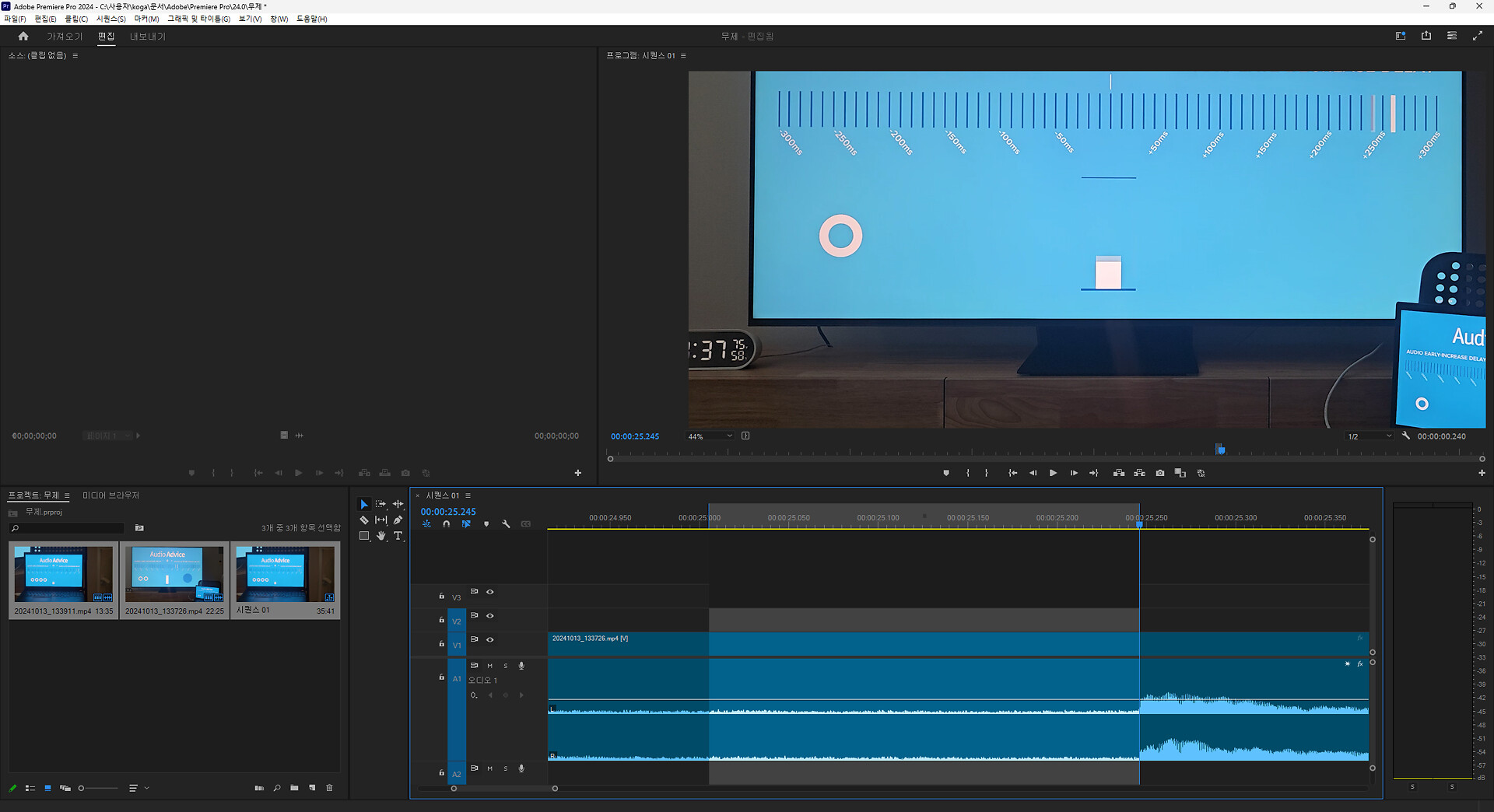This screenshot has width=1494, height=812.
Task: Open timeline display settings wrench
Action: (506, 524)
